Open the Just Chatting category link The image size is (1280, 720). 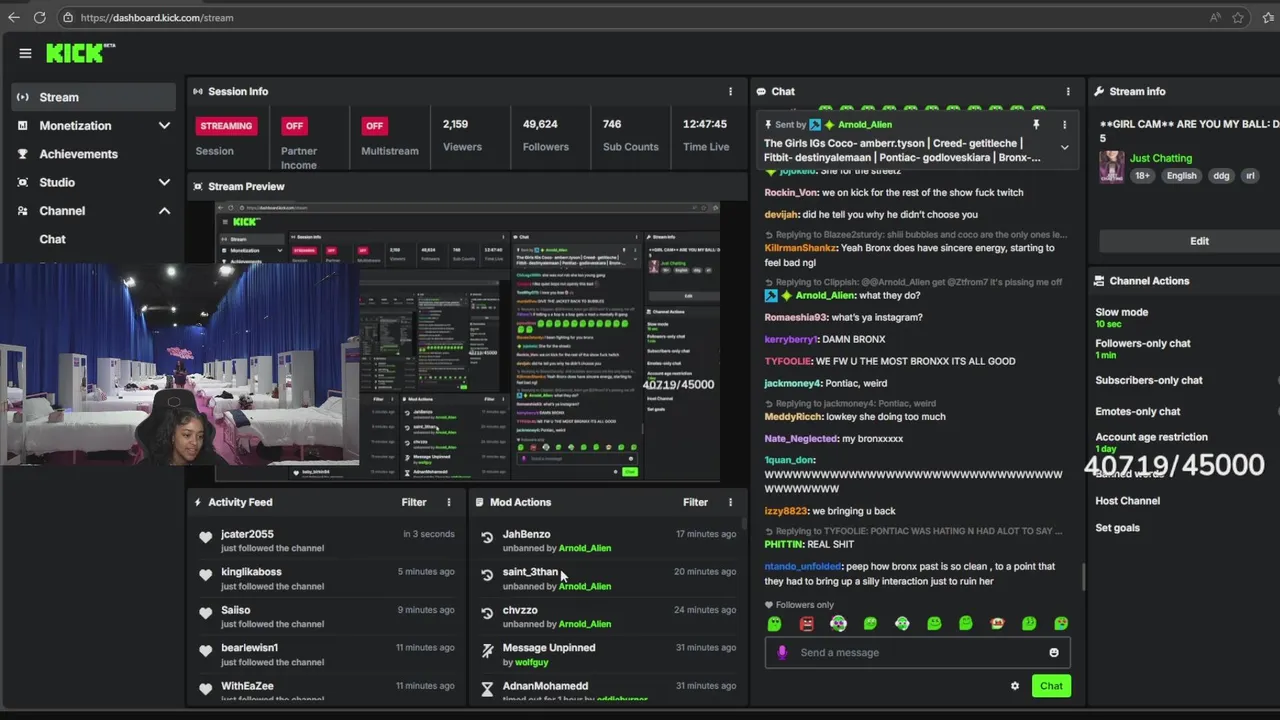click(1160, 158)
